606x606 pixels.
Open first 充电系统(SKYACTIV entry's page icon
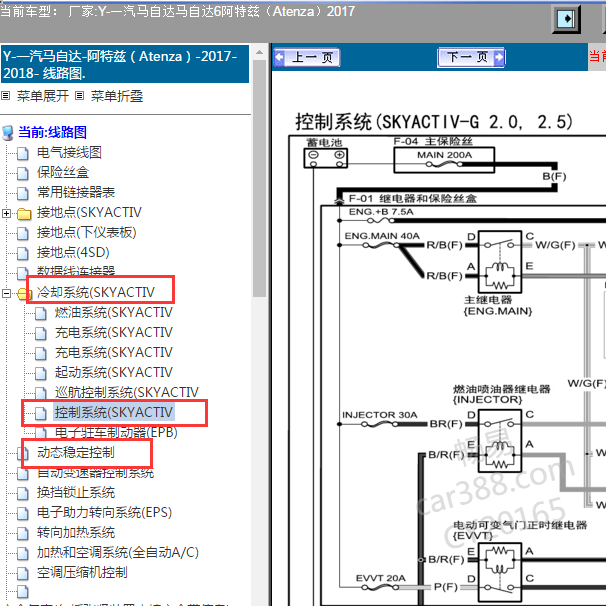click(x=41, y=334)
